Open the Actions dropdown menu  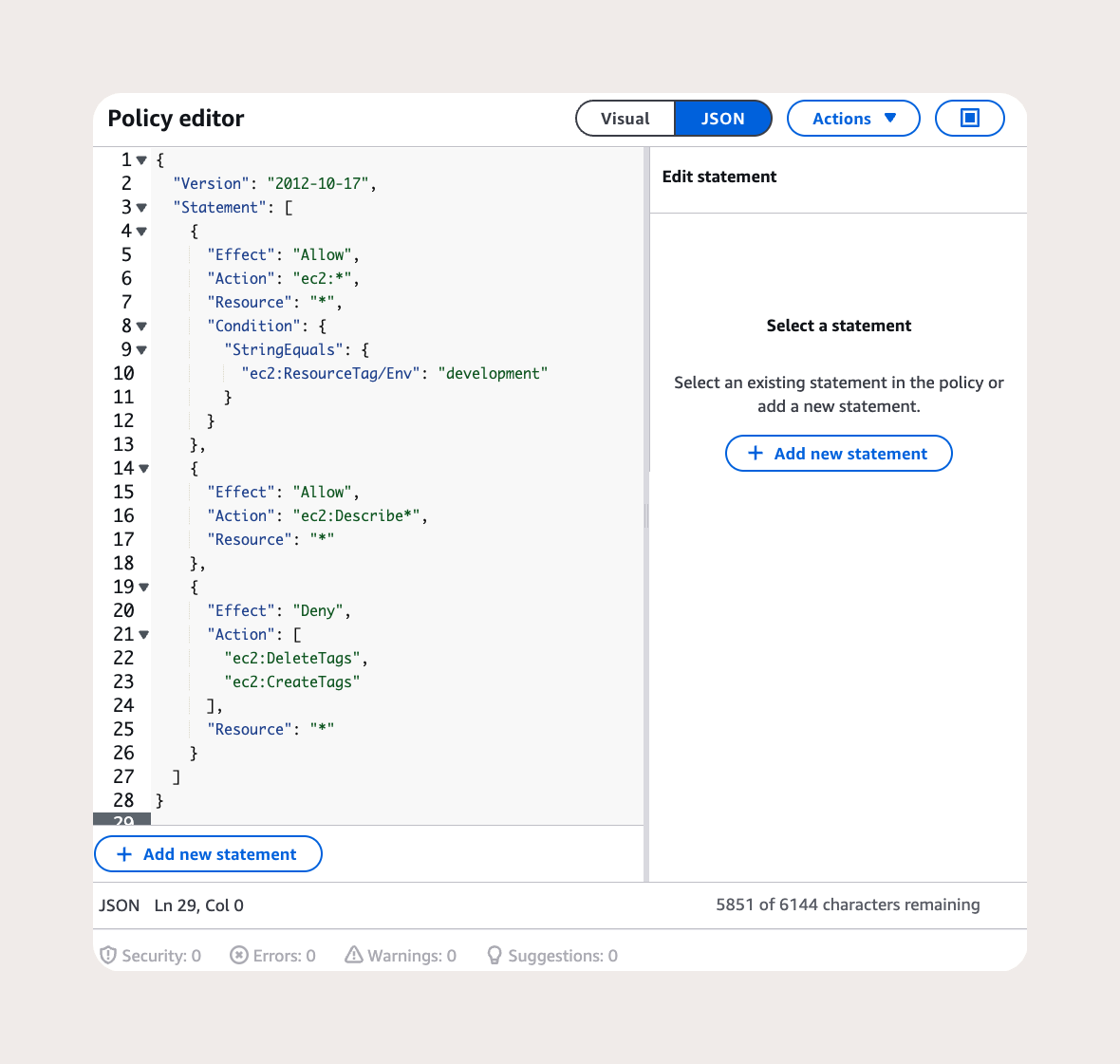pos(853,119)
